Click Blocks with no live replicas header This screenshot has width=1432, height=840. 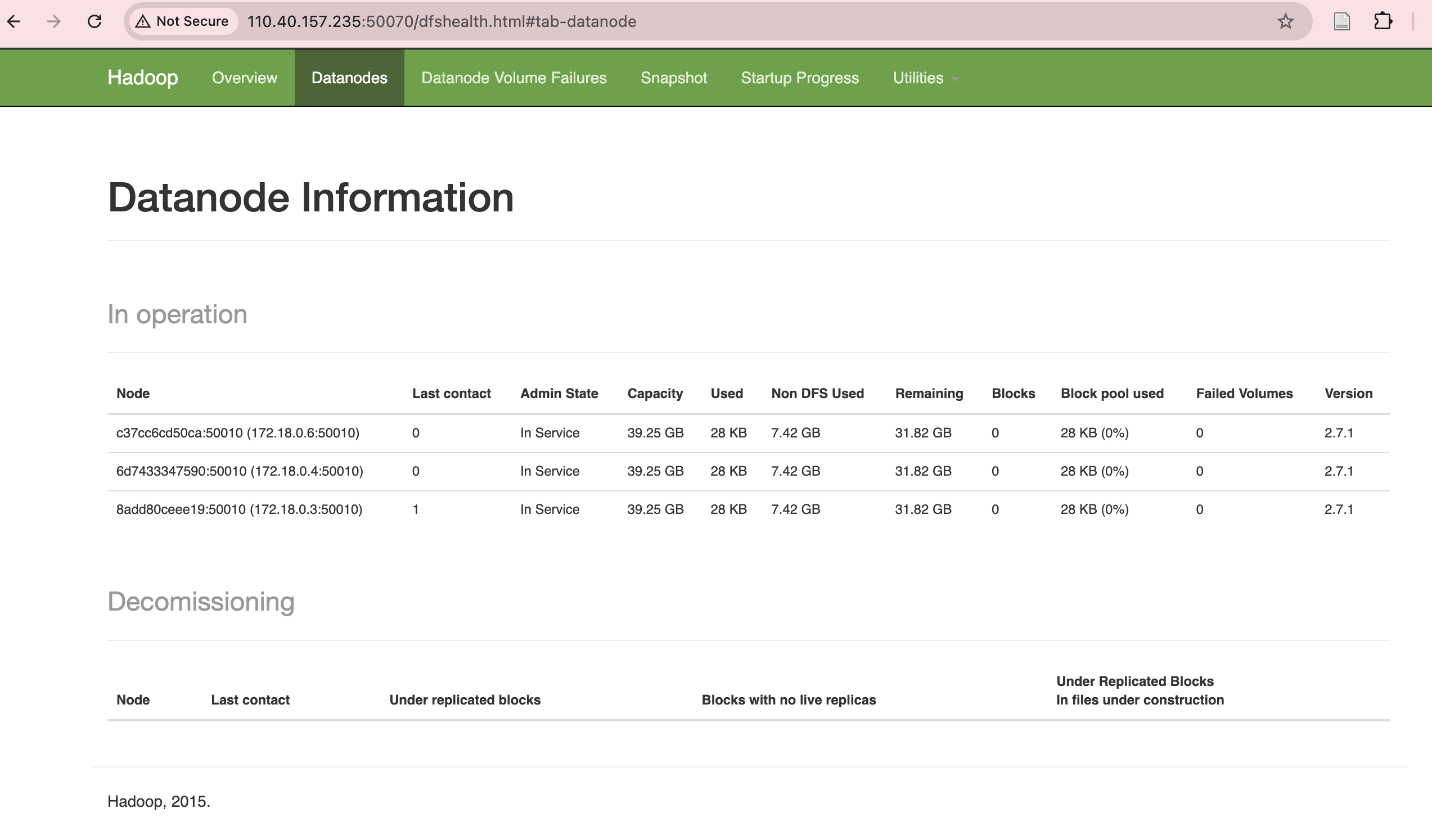[x=789, y=701]
